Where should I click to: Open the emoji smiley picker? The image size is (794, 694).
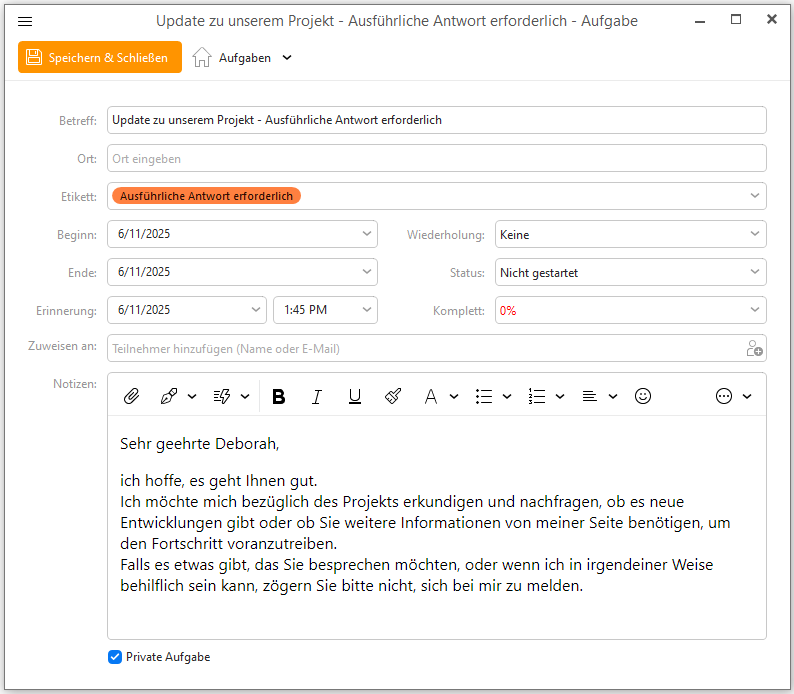[x=643, y=396]
